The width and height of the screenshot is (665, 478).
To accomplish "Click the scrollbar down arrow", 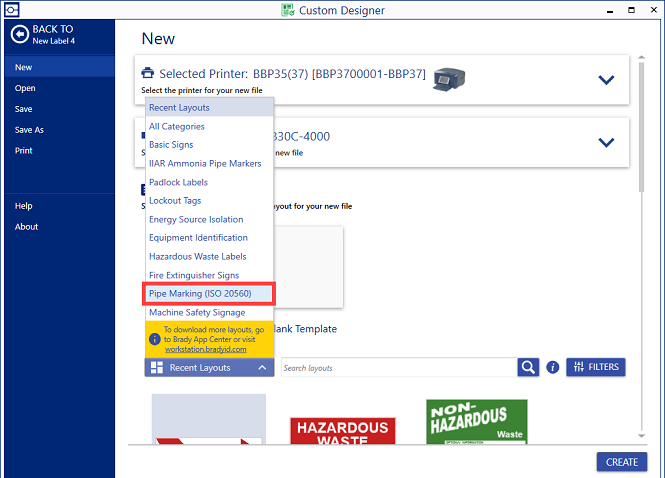I will click(x=641, y=436).
